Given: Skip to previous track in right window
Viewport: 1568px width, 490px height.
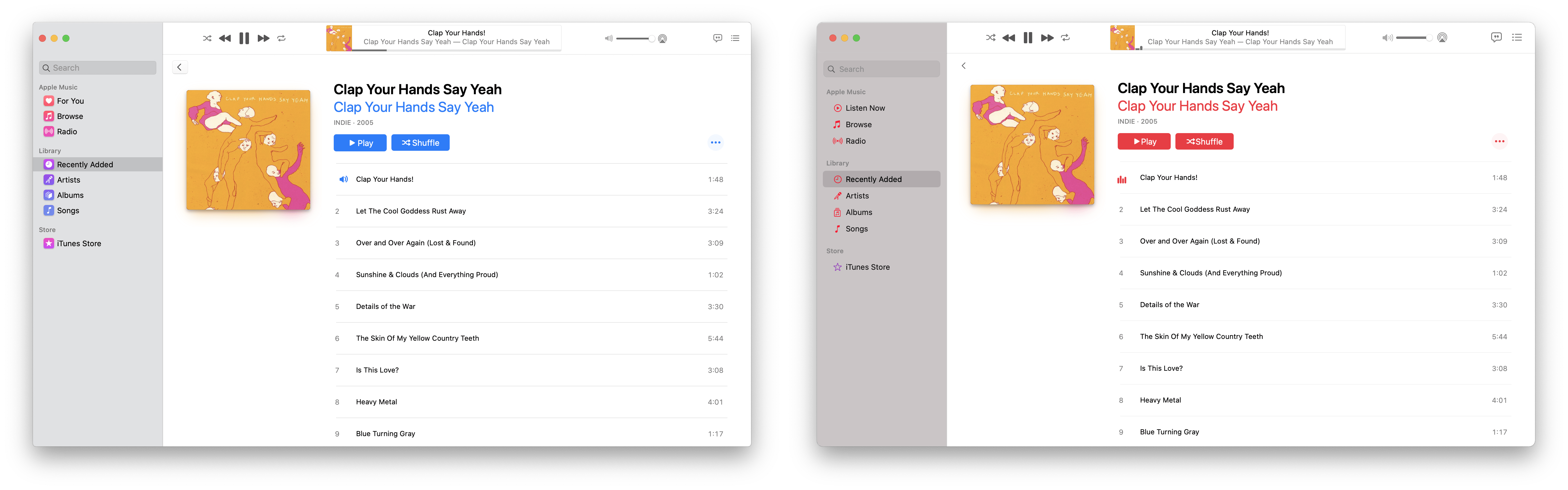Looking at the screenshot, I should (1009, 38).
